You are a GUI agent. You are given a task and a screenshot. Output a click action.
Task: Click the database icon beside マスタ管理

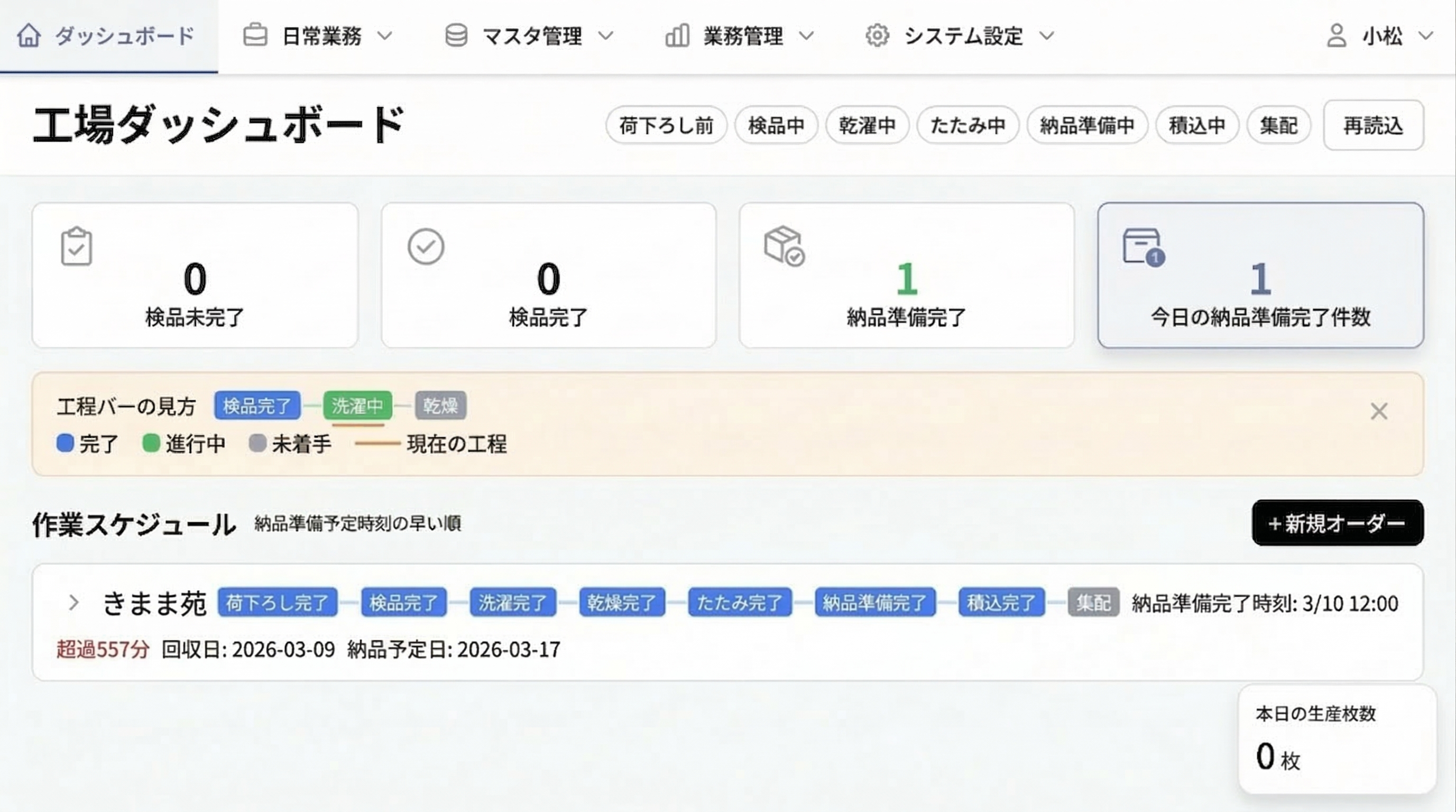pyautogui.click(x=456, y=35)
